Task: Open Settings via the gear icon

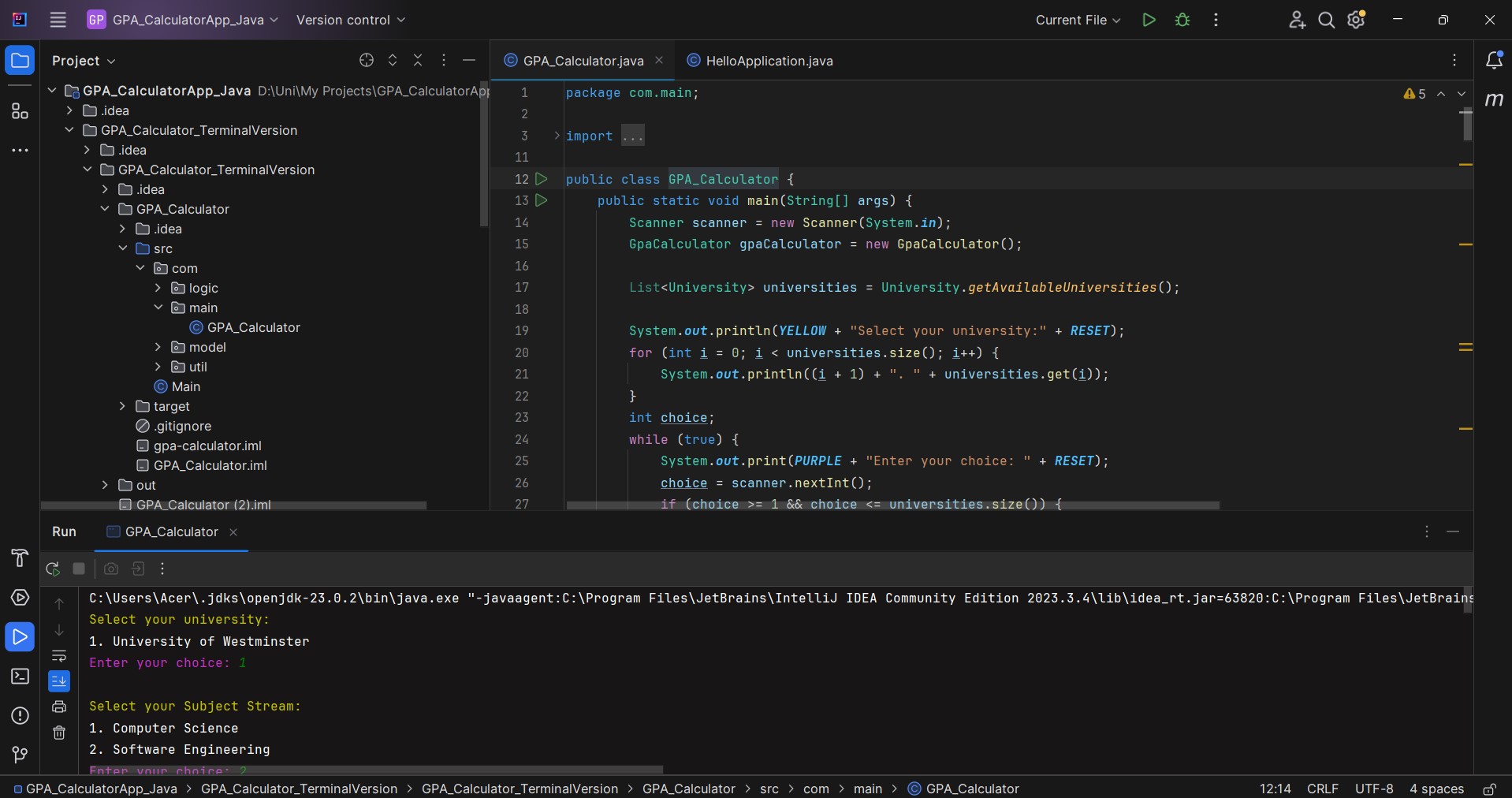Action: pyautogui.click(x=1356, y=20)
